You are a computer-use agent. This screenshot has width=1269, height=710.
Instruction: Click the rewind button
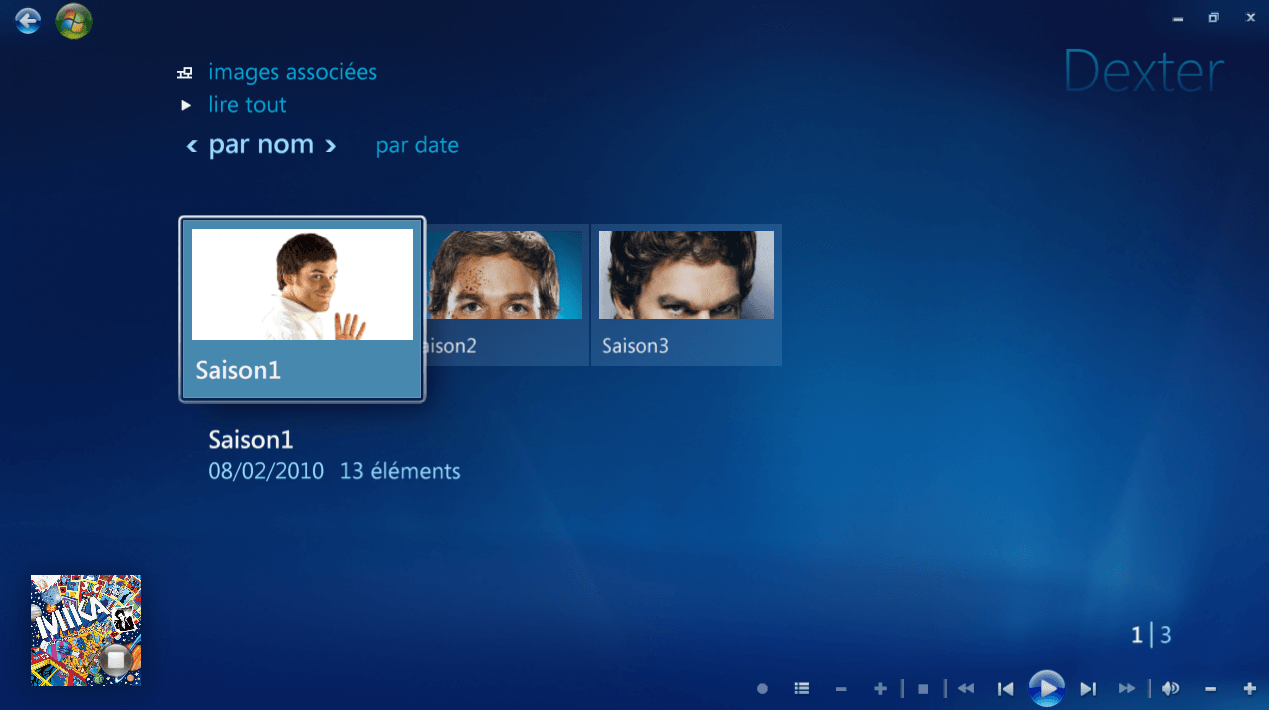[966, 689]
